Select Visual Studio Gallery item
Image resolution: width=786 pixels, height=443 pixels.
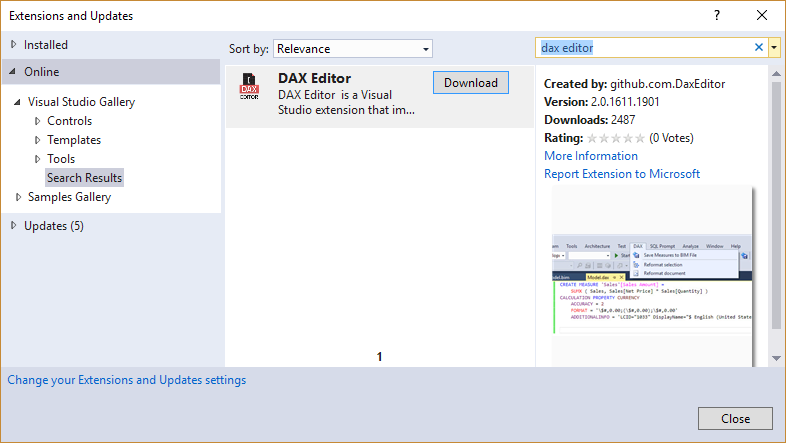click(x=81, y=102)
